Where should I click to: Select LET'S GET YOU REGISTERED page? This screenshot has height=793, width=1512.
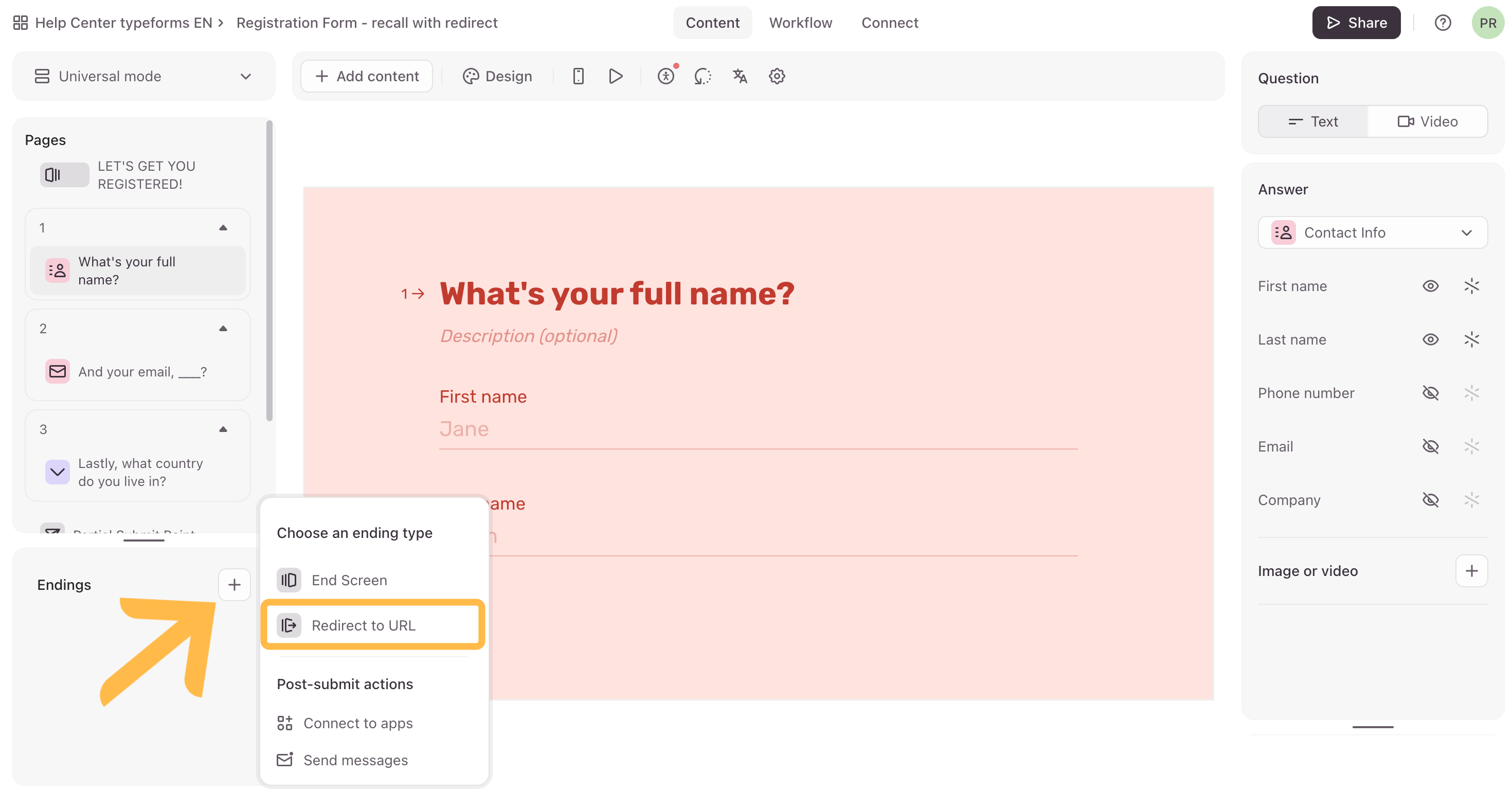(x=138, y=175)
